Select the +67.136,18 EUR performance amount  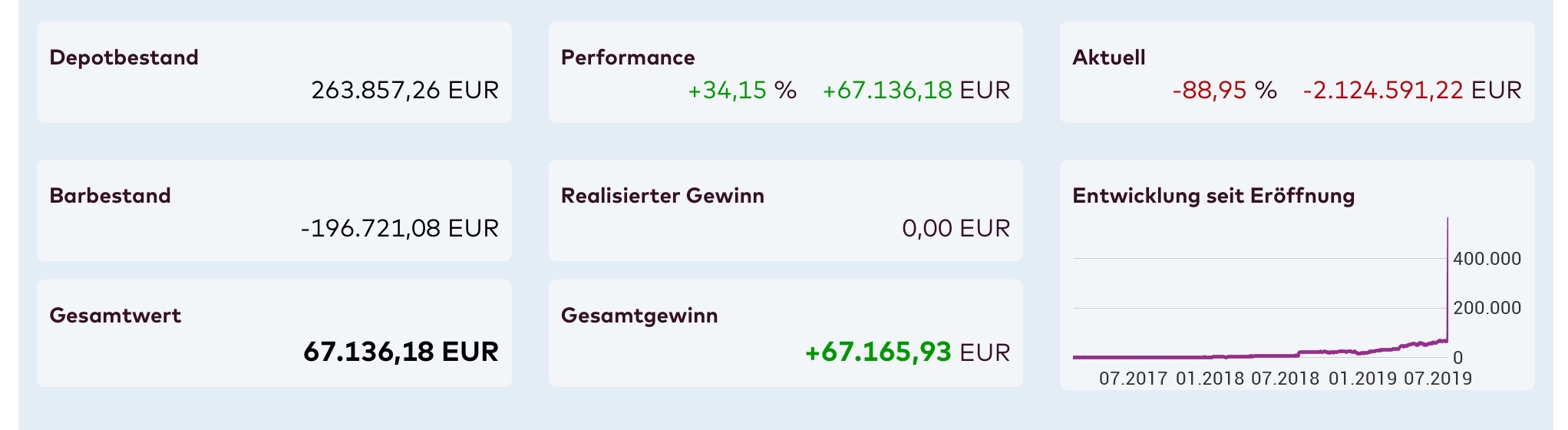pos(916,91)
